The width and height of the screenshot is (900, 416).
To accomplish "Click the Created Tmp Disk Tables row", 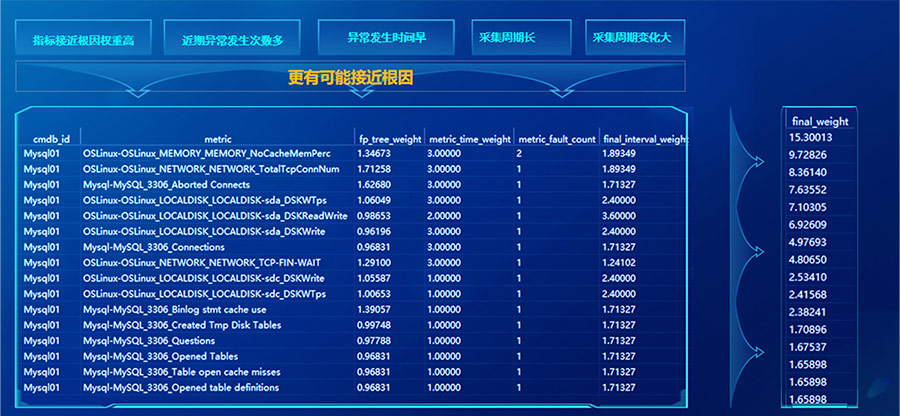I will coord(181,325).
